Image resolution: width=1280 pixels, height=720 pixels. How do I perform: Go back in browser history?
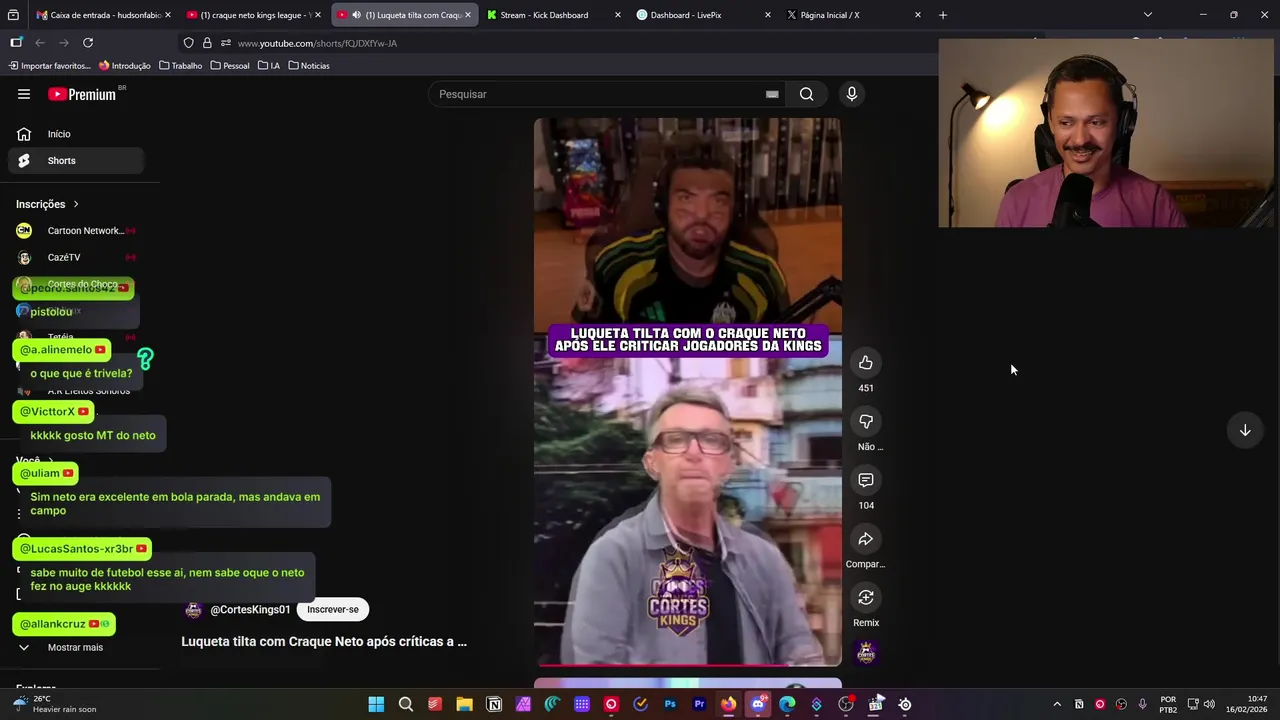(40, 43)
